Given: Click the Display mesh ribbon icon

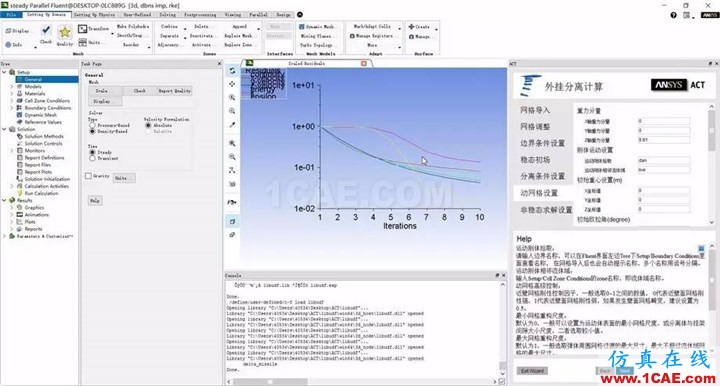Looking at the screenshot, I should [8, 31].
